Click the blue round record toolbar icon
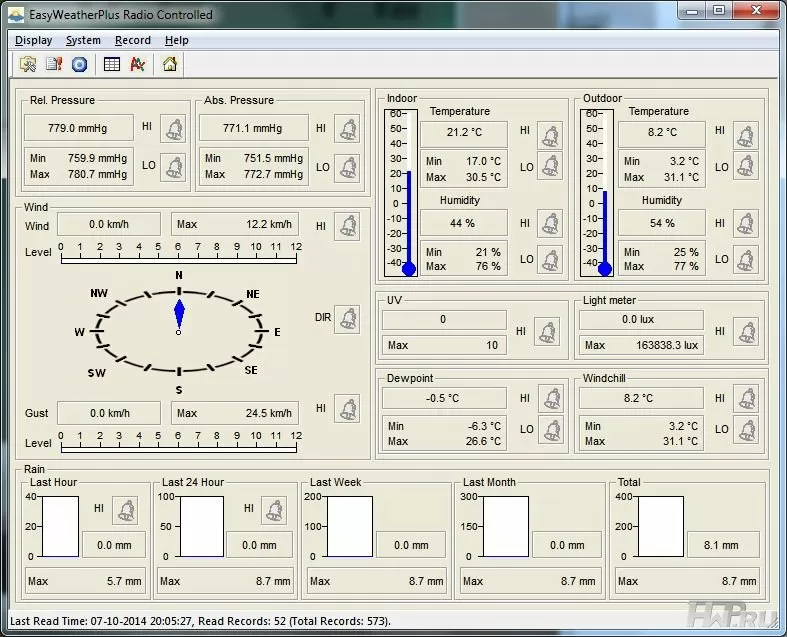Viewport: 787px width, 637px height. pos(79,64)
